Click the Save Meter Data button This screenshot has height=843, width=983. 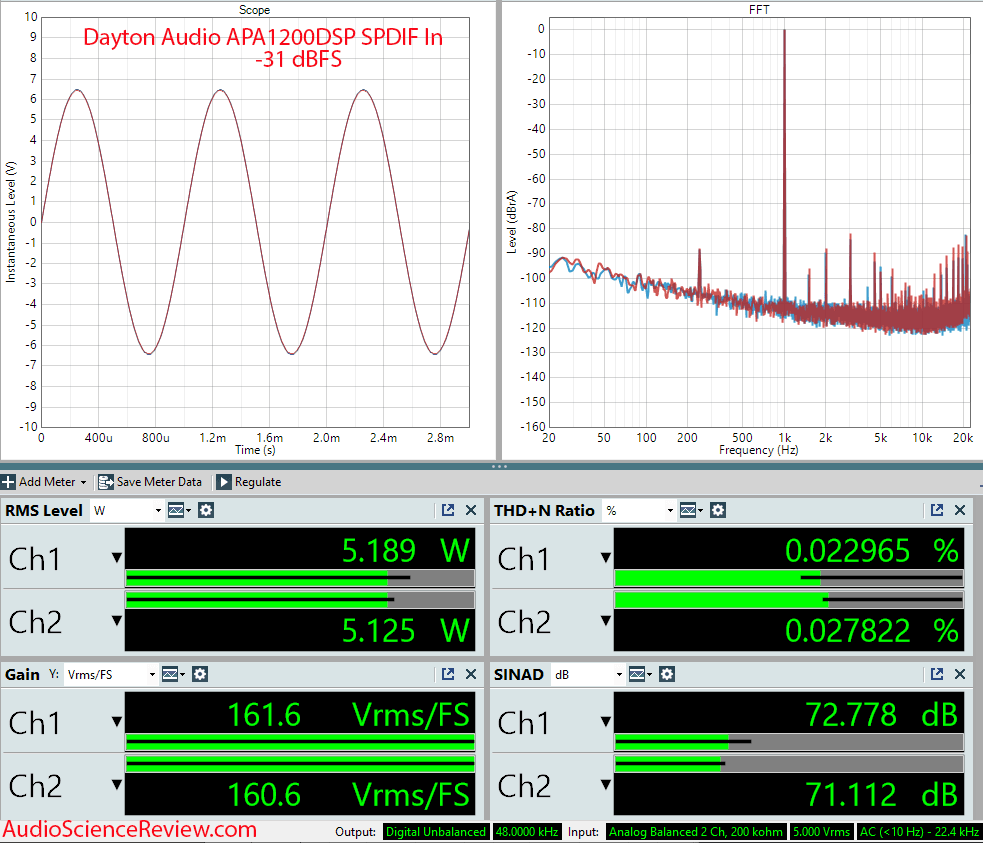(x=150, y=482)
